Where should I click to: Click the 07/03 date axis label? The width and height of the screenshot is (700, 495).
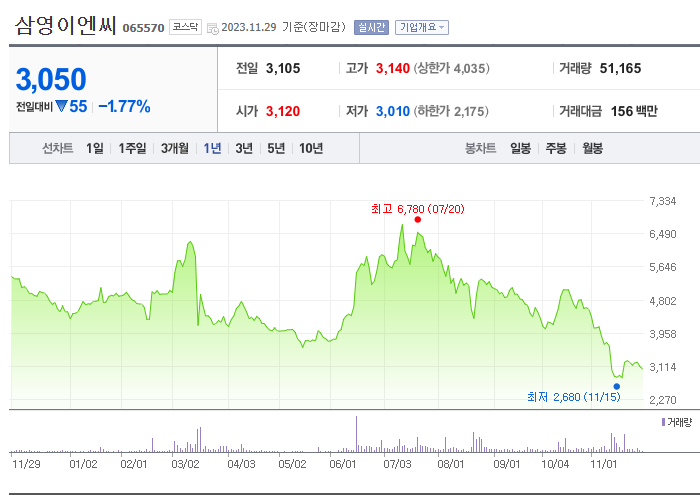tap(397, 464)
